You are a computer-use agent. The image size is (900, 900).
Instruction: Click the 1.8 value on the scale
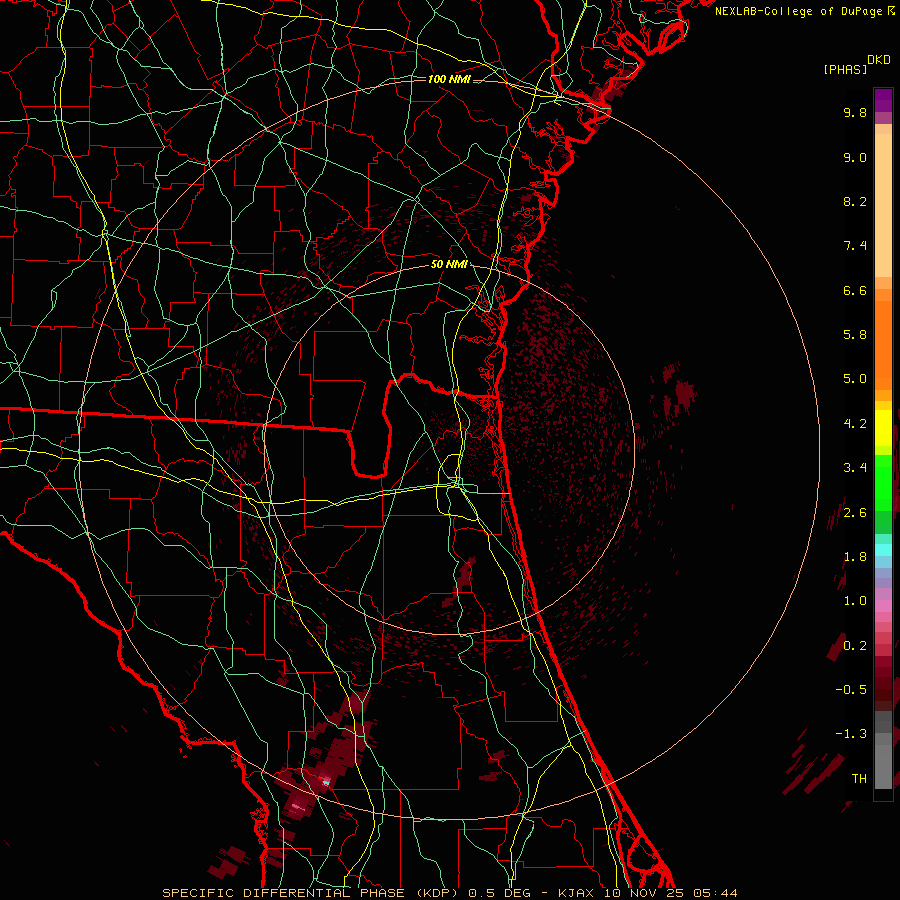pyautogui.click(x=855, y=557)
